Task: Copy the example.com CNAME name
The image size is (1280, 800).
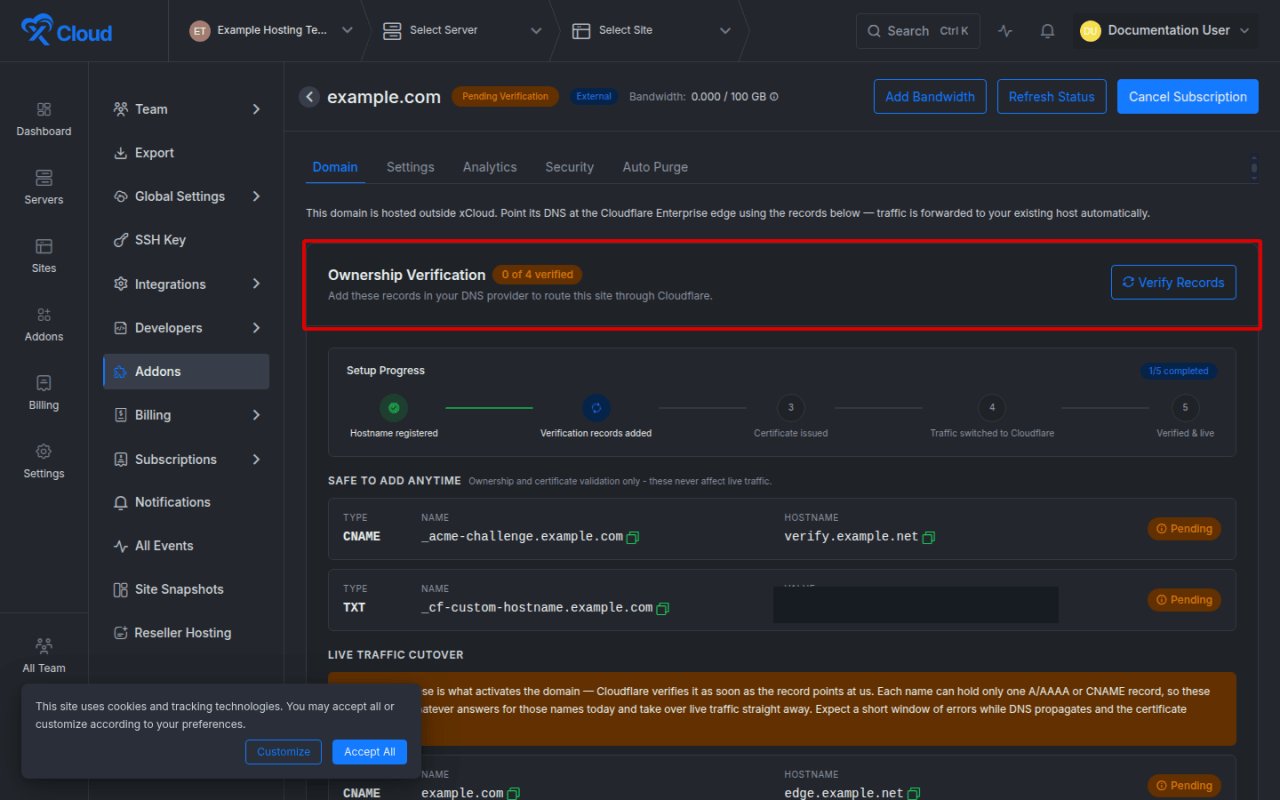Action: click(x=513, y=794)
